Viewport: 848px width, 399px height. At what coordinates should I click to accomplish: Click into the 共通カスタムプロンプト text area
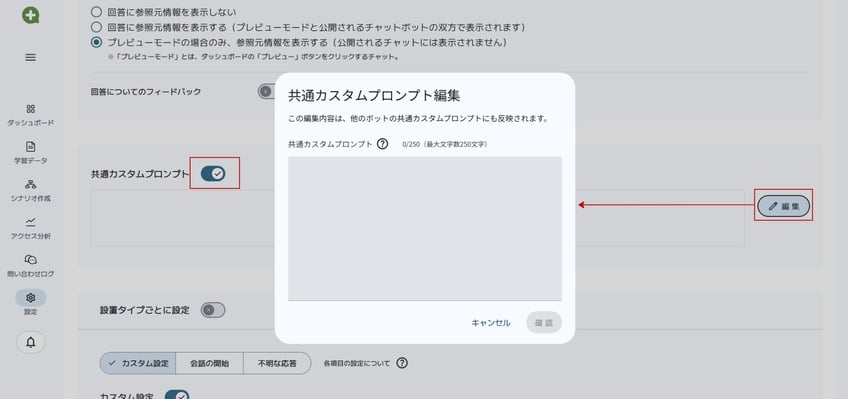pyautogui.click(x=425, y=228)
